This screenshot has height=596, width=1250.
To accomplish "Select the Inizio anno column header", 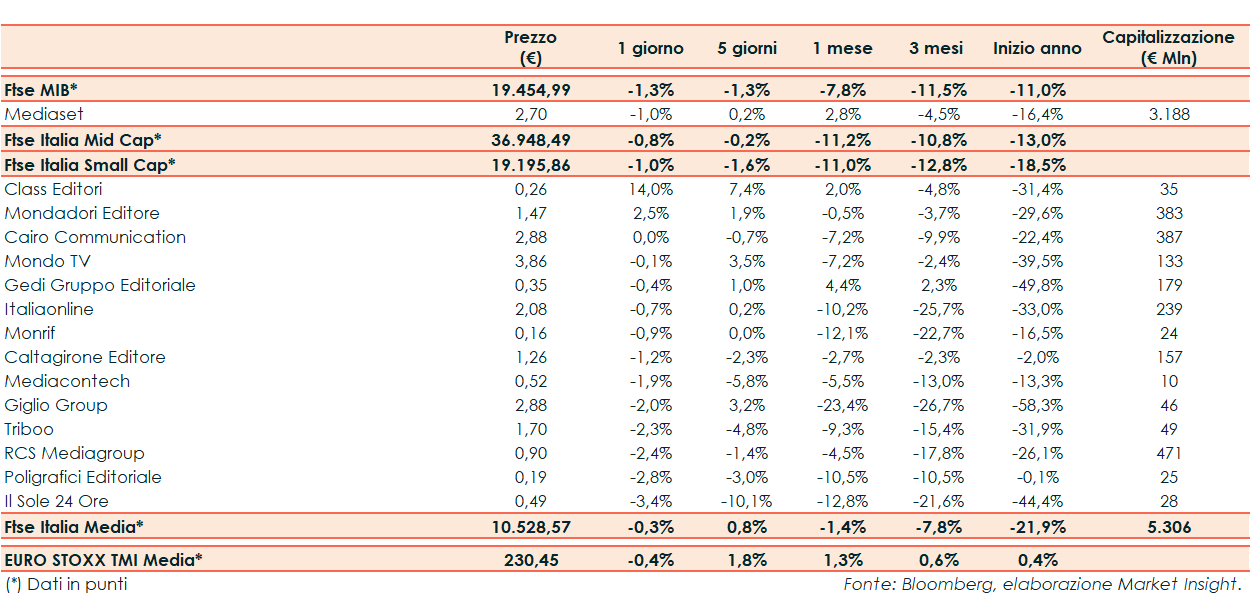I will 1037,48.
